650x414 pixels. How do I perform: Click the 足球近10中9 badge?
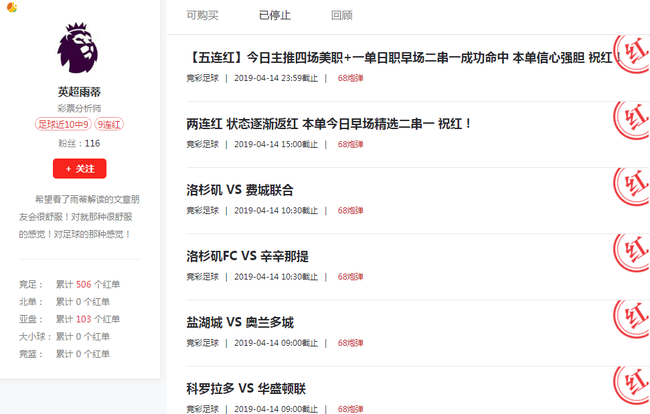[x=63, y=124]
